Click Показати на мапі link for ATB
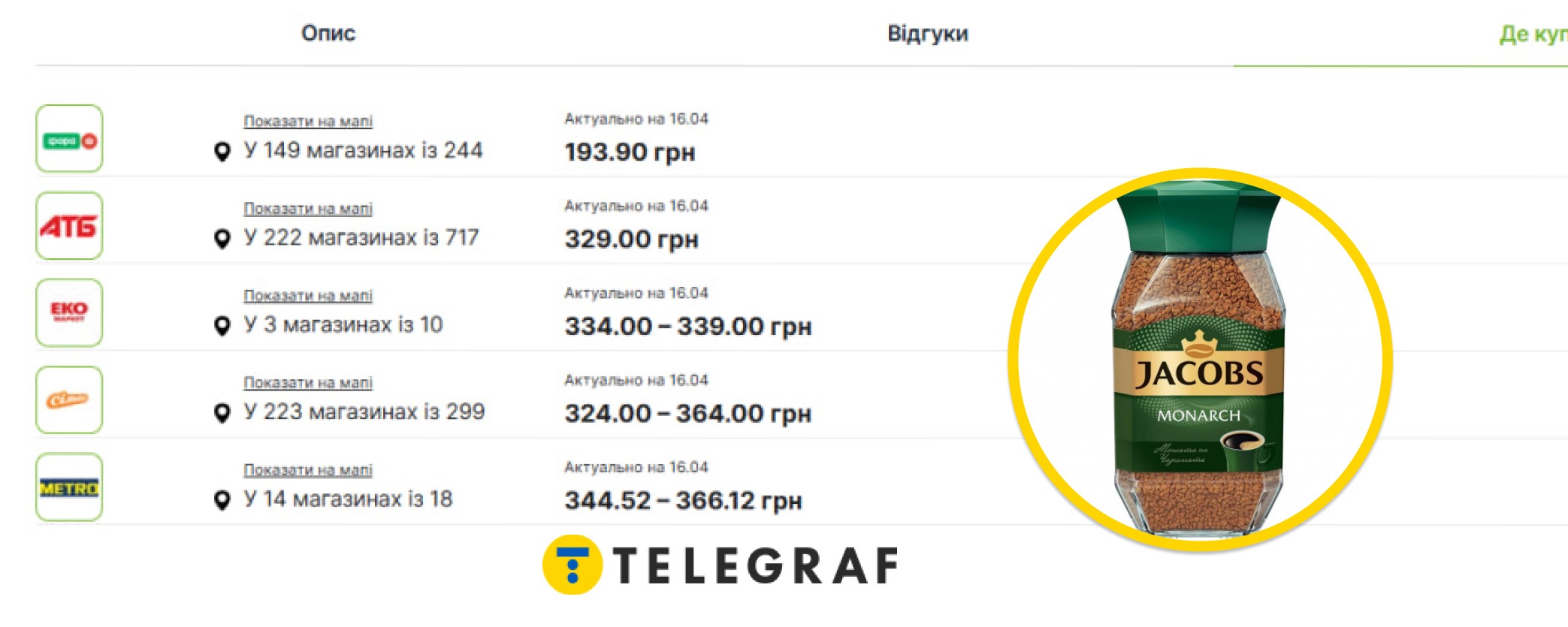Image resolution: width=1568 pixels, height=627 pixels. pyautogui.click(x=308, y=208)
